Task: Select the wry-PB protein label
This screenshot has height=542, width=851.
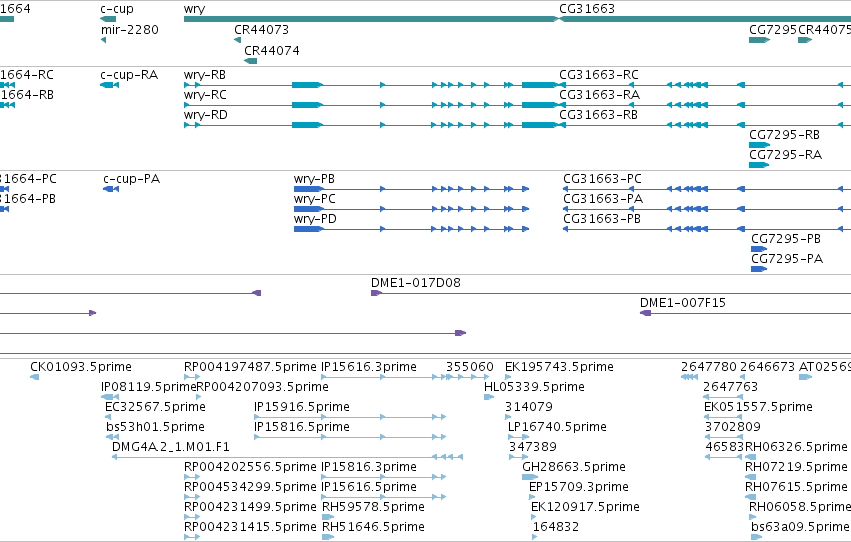Action: point(314,179)
